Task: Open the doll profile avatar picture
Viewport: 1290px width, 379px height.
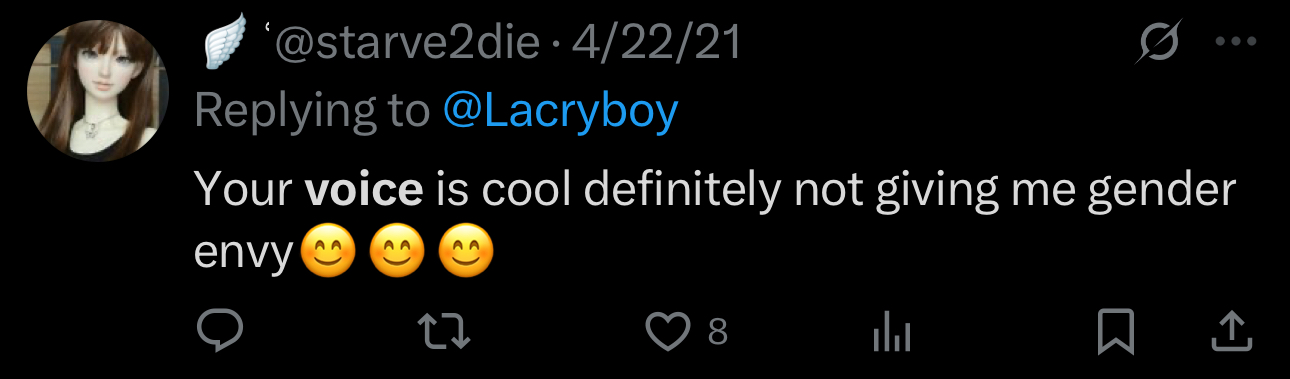Action: (98, 91)
